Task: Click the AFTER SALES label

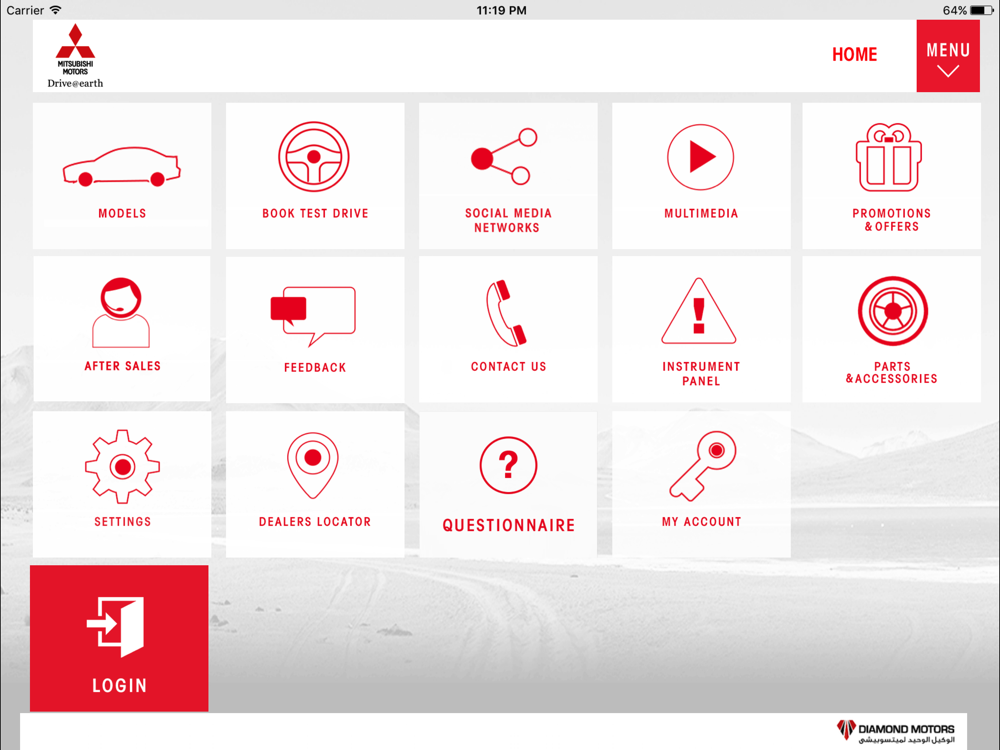Action: 122,366
